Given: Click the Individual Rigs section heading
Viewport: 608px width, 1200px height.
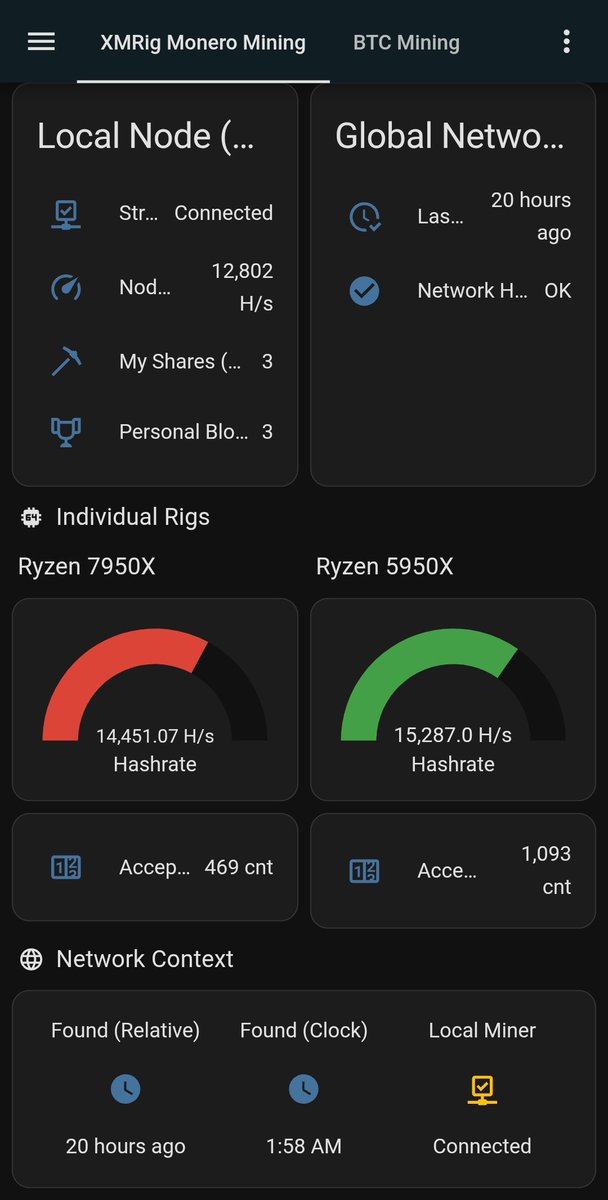Looking at the screenshot, I should tap(133, 517).
